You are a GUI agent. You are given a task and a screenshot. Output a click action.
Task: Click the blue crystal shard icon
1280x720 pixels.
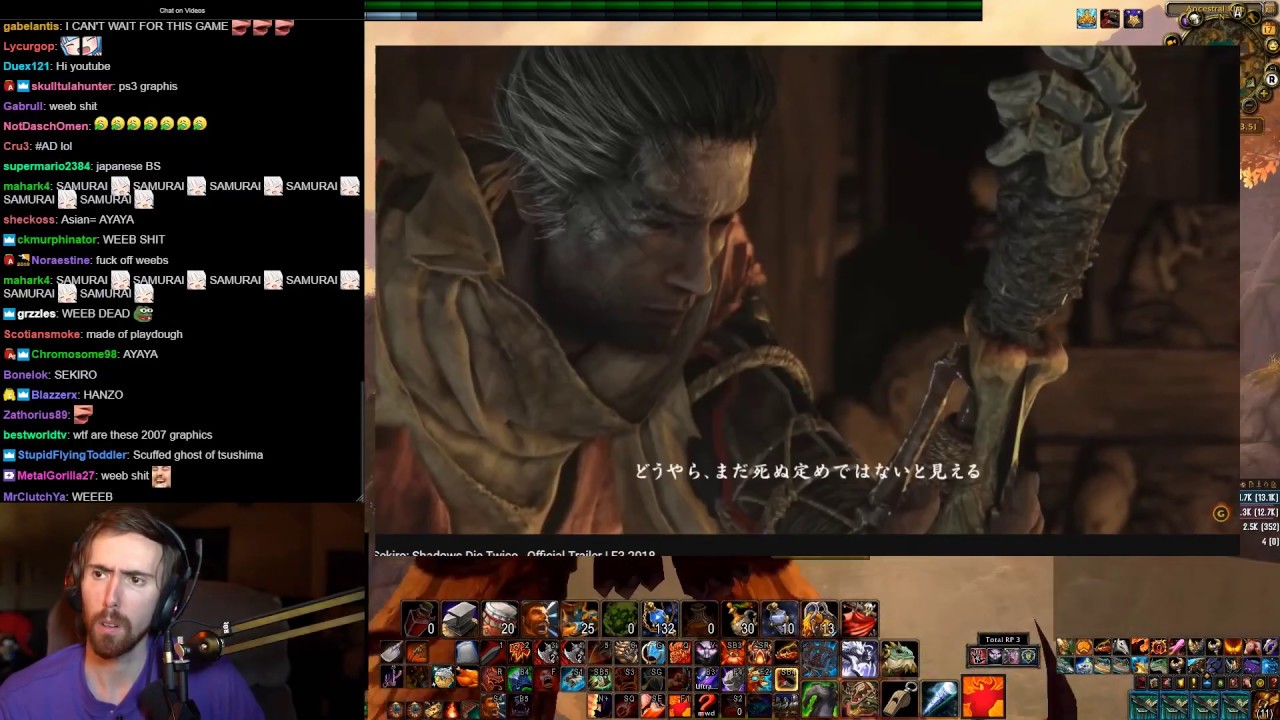[x=940, y=699]
